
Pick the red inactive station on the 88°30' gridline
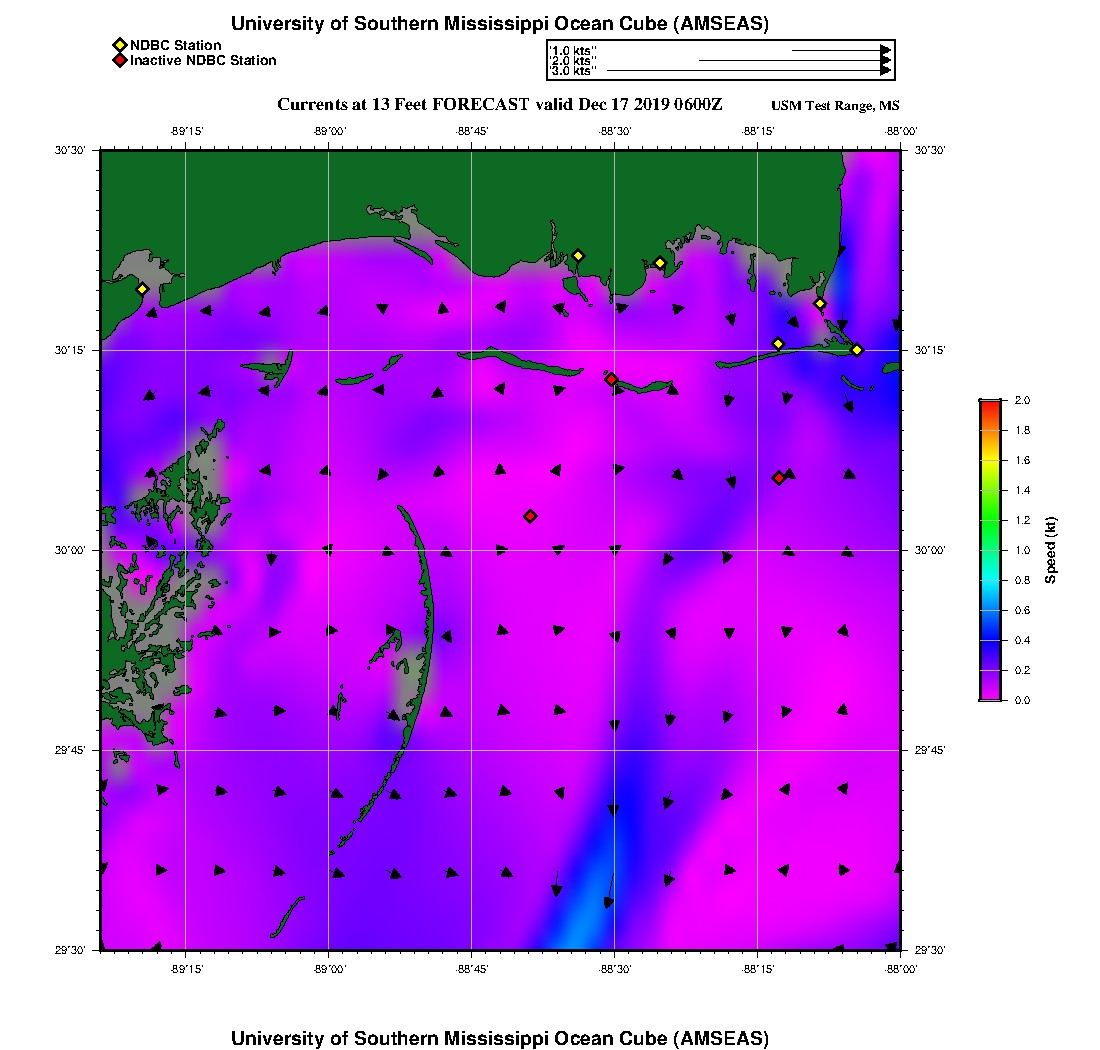coord(611,379)
